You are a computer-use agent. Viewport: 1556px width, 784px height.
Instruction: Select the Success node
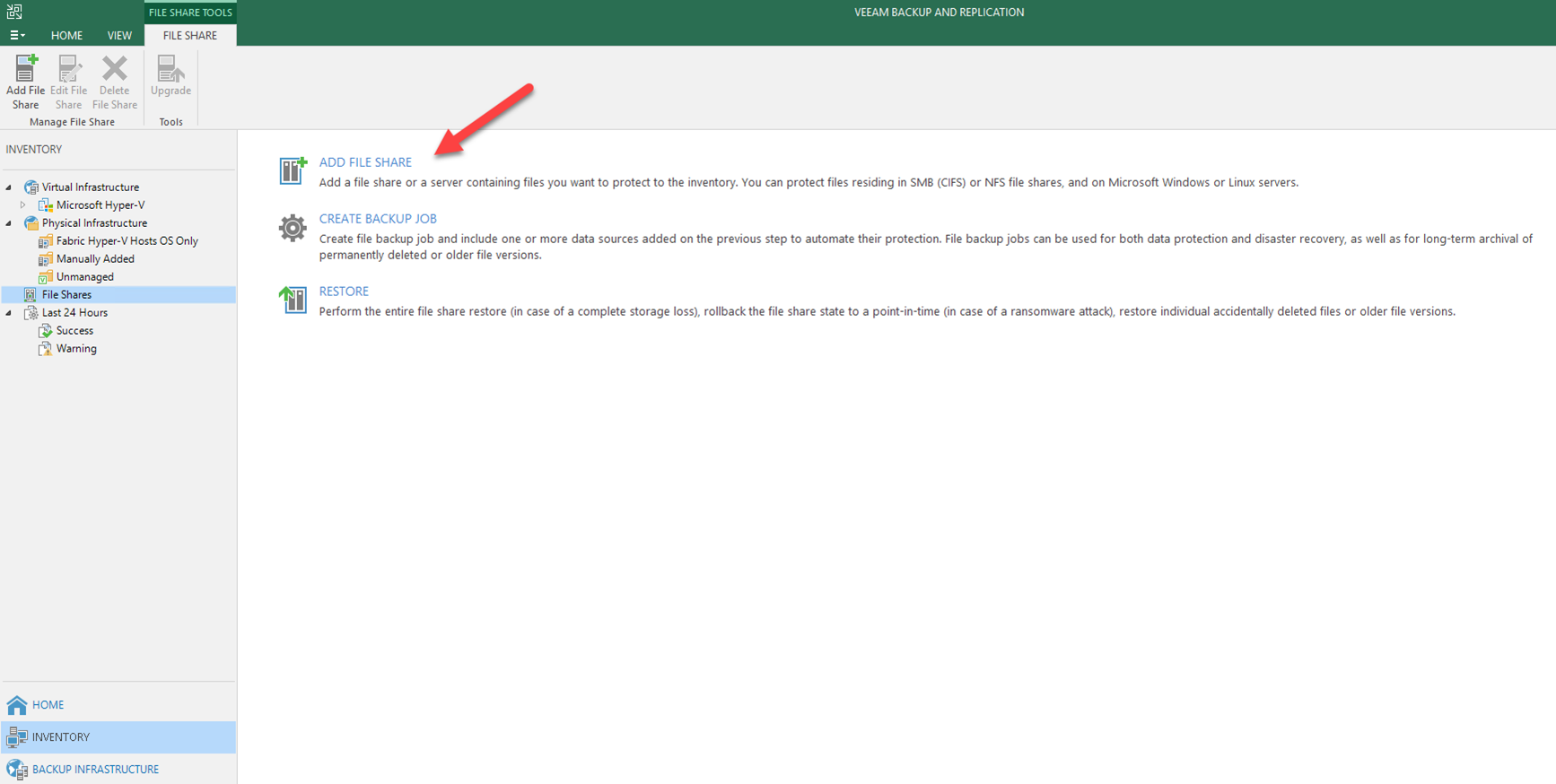[74, 331]
